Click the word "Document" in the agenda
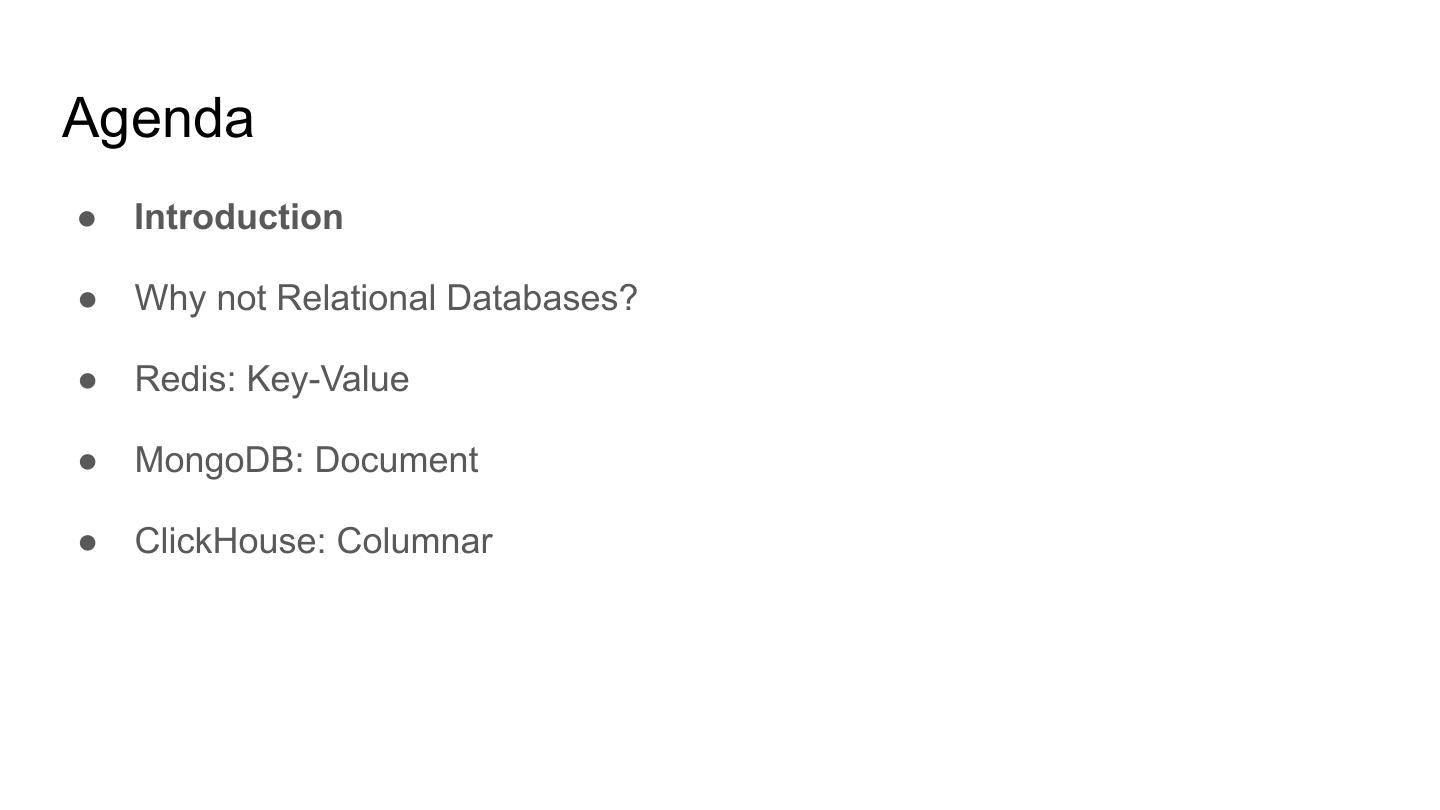 [x=396, y=461]
